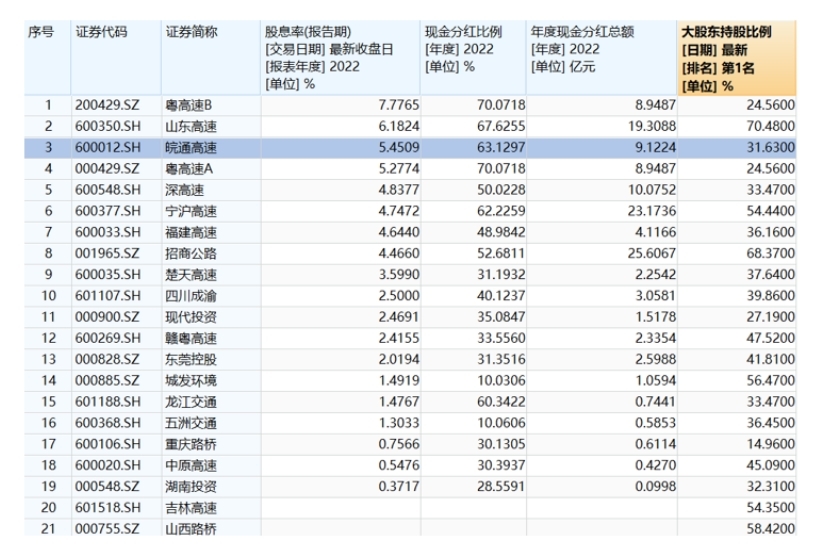The image size is (815, 559).
Task: Click stock code 600106.SH
Action: pyautogui.click(x=108, y=444)
